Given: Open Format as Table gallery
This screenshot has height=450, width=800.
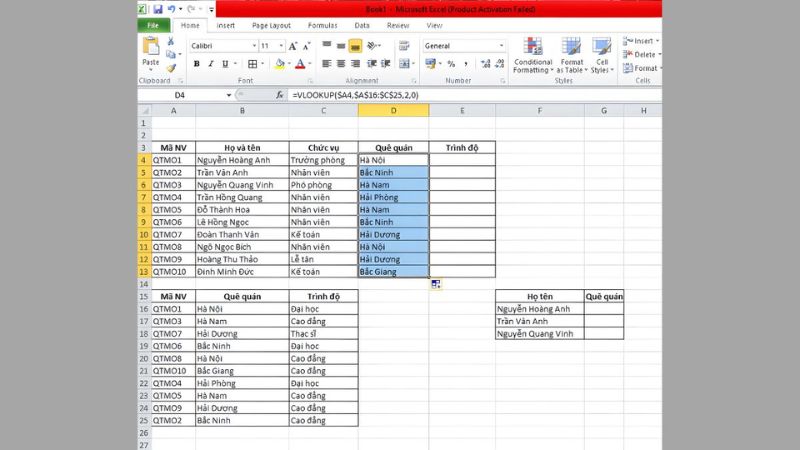Looking at the screenshot, I should 571,55.
